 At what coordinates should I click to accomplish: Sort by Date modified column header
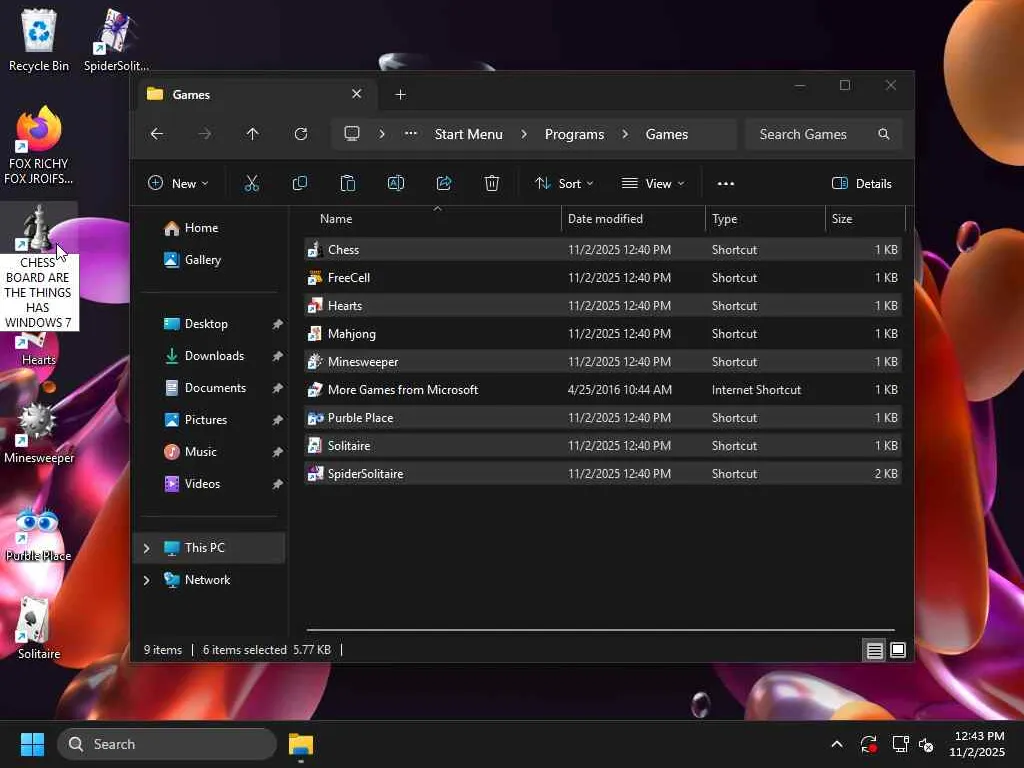pyautogui.click(x=633, y=219)
